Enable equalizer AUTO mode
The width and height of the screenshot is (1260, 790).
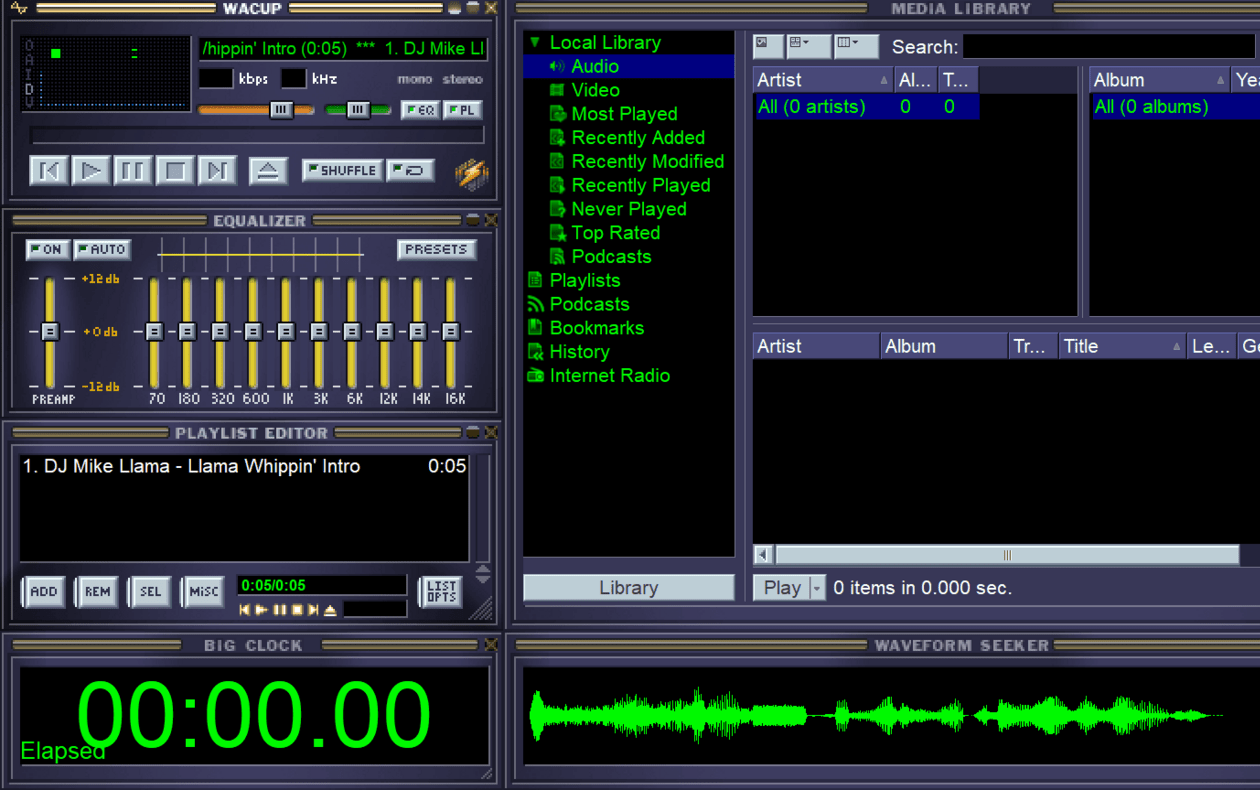[102, 250]
